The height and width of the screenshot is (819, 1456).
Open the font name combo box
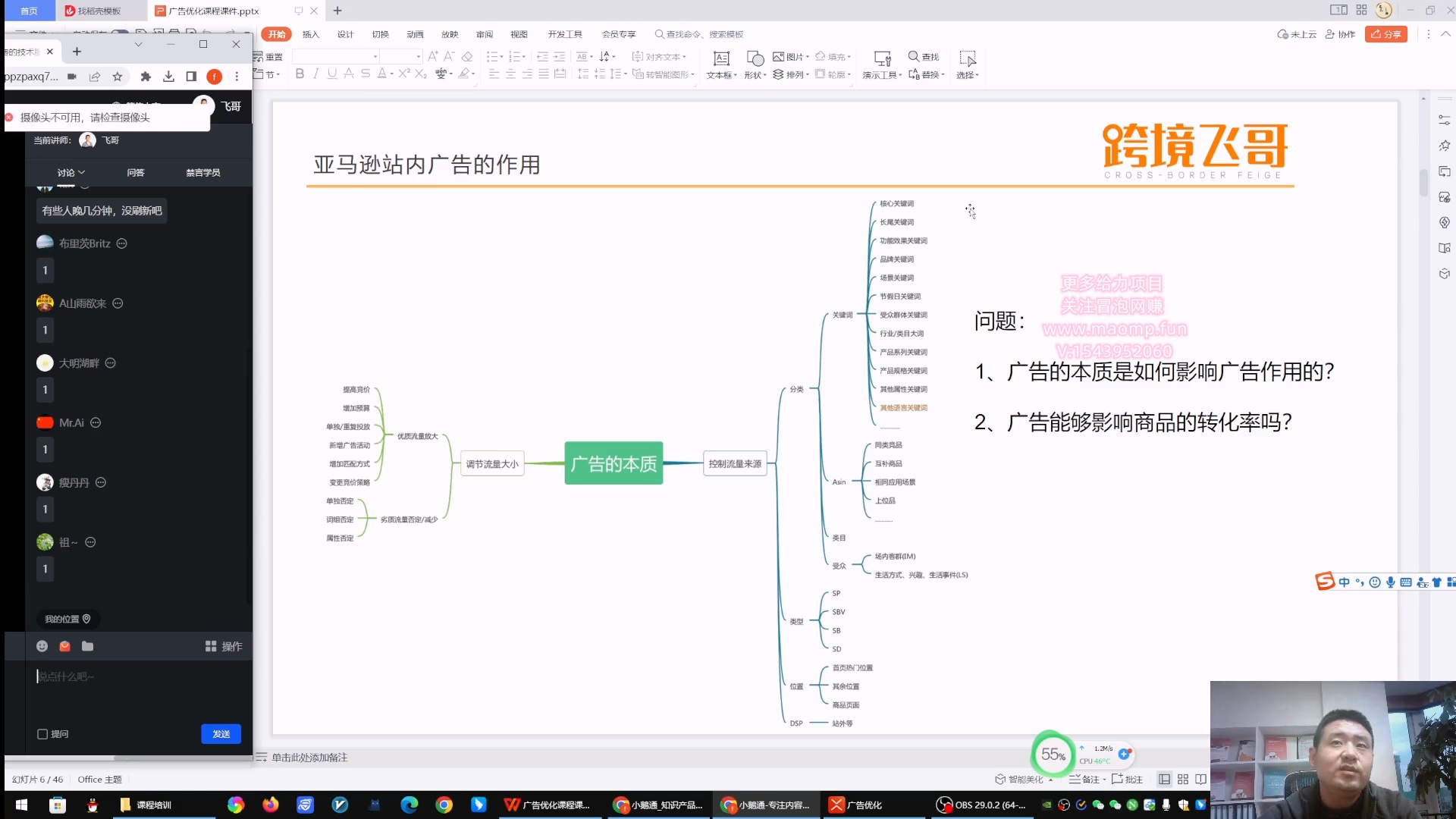[x=335, y=57]
